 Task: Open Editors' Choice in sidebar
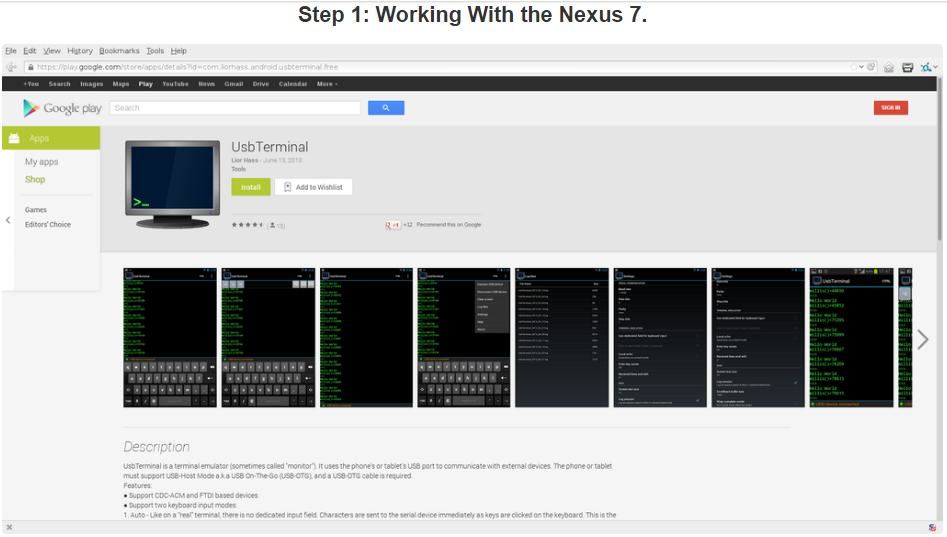click(x=48, y=225)
